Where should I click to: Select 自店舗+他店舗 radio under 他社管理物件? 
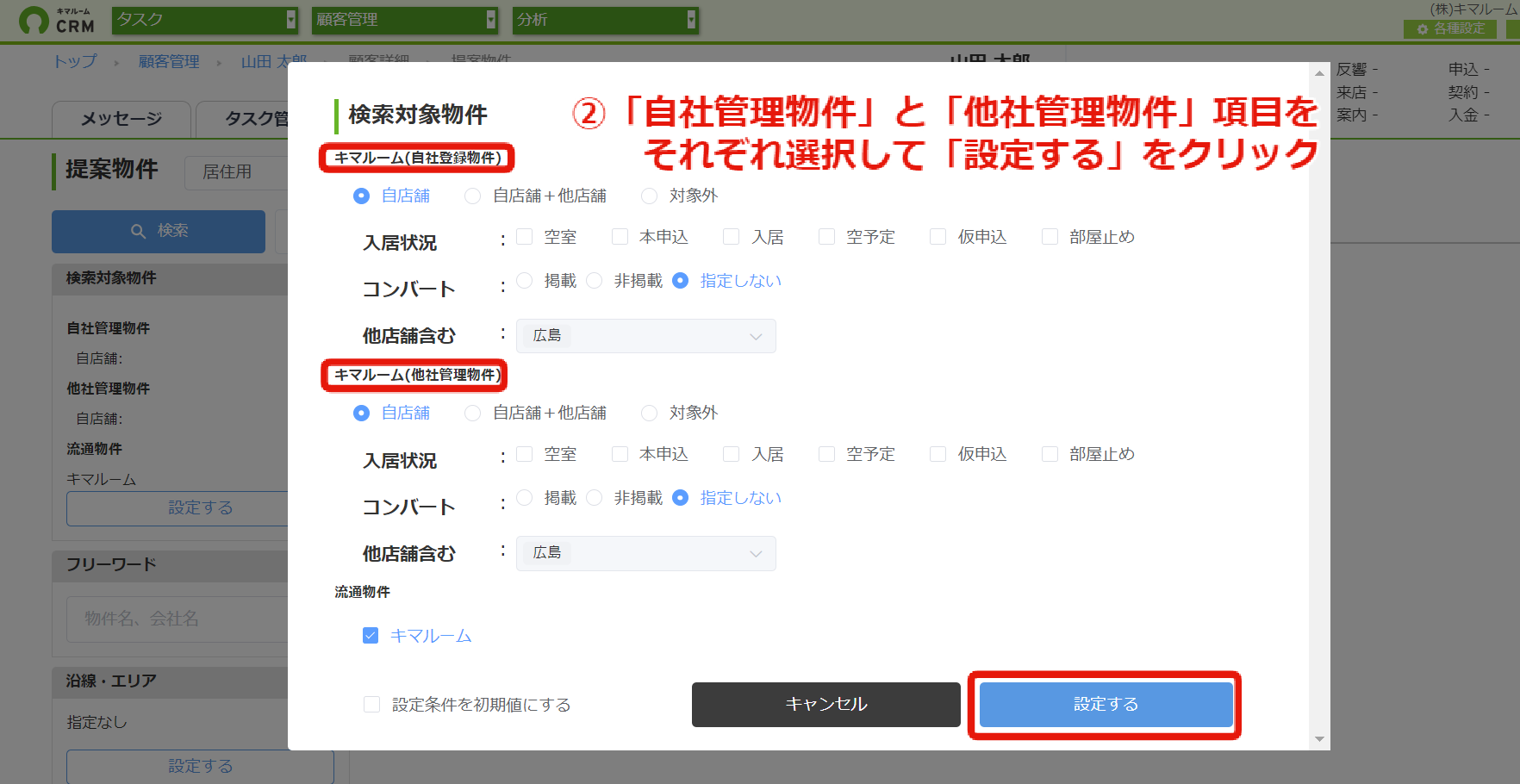point(472,414)
